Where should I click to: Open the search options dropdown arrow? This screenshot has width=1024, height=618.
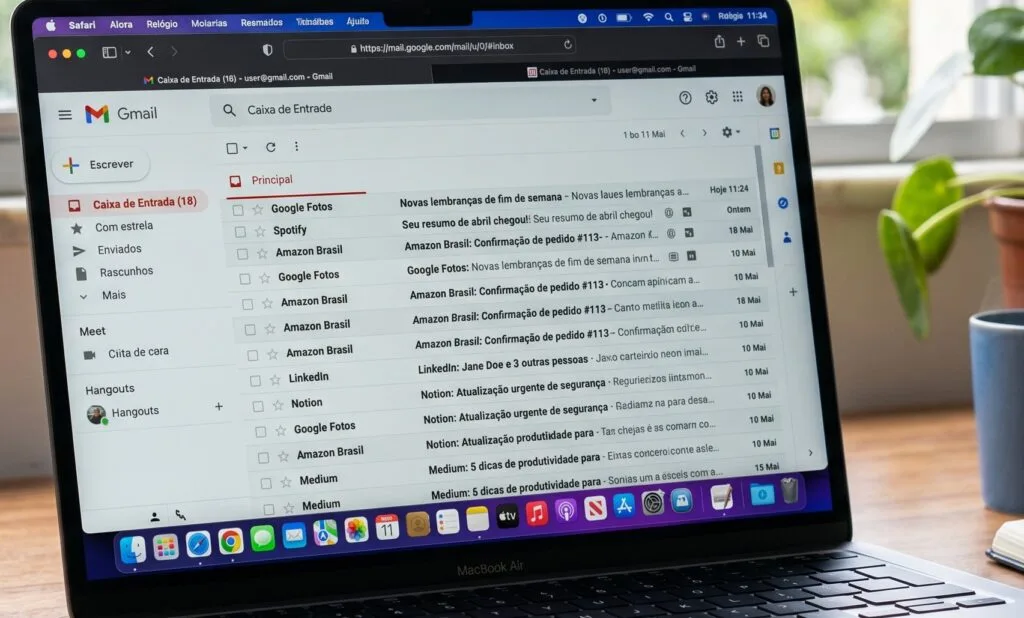point(594,100)
